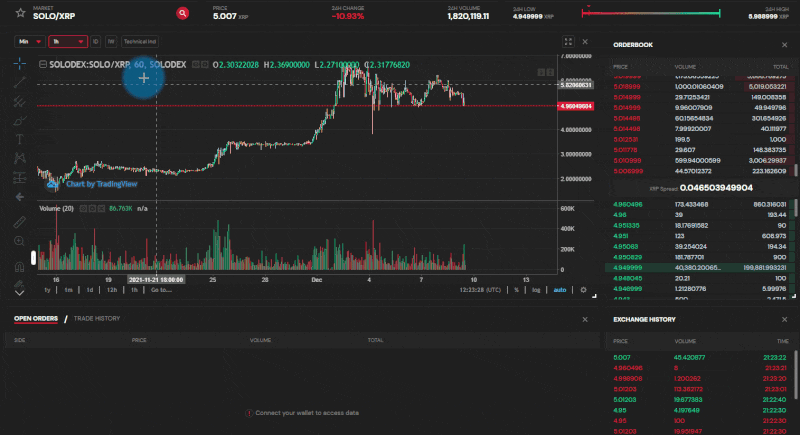800x435 pixels.
Task: Close the Open Orders panel
Action: pos(585,319)
